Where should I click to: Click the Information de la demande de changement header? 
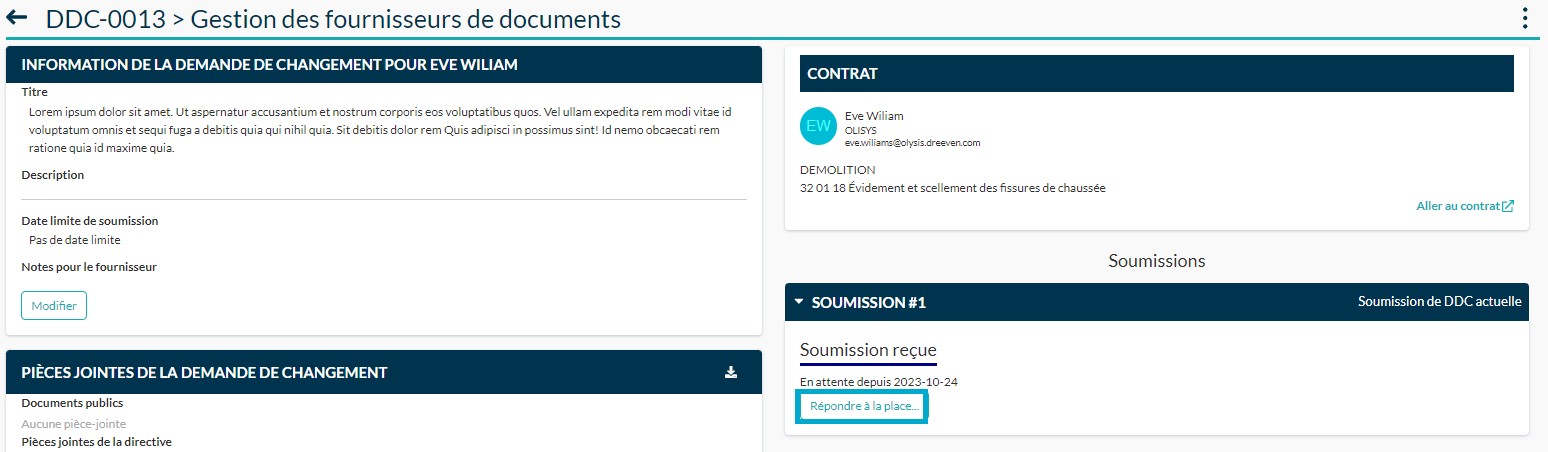point(384,65)
